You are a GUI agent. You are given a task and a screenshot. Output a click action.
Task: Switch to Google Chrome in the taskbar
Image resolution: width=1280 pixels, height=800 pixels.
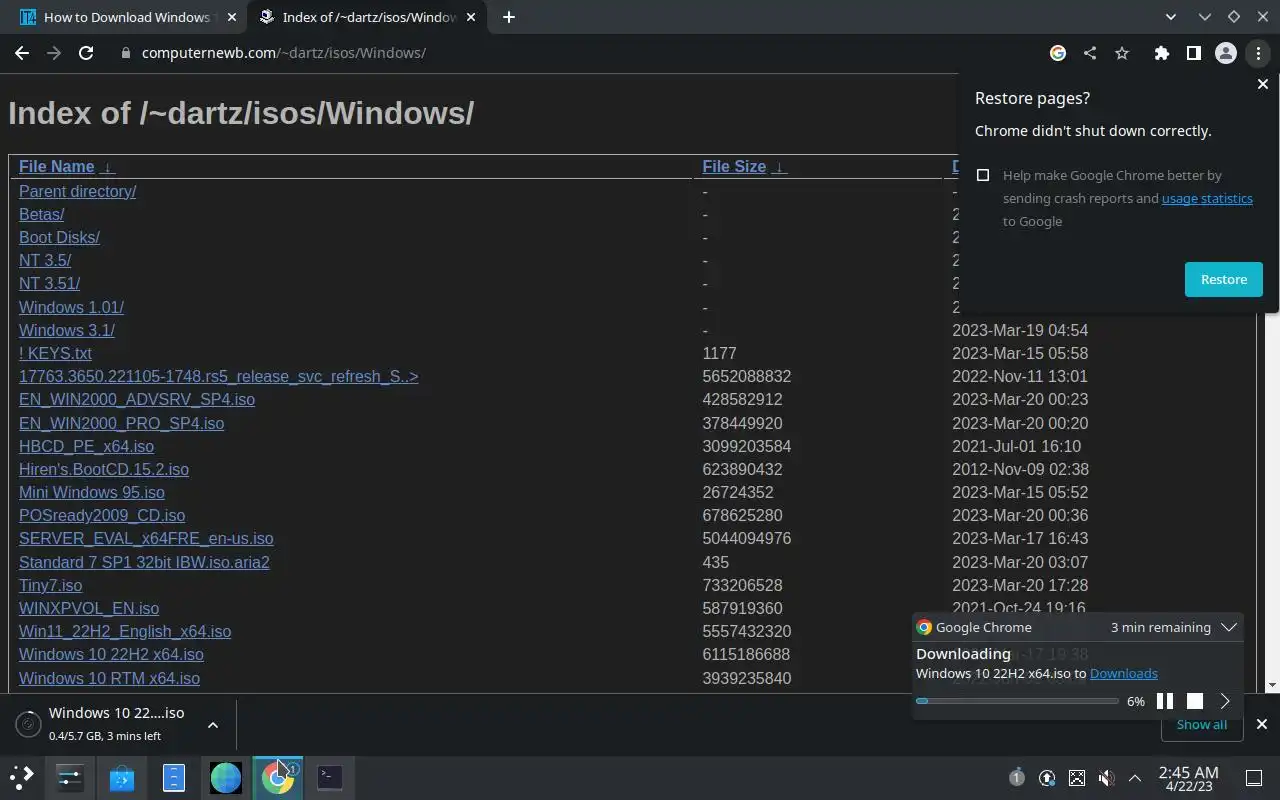tap(278, 777)
